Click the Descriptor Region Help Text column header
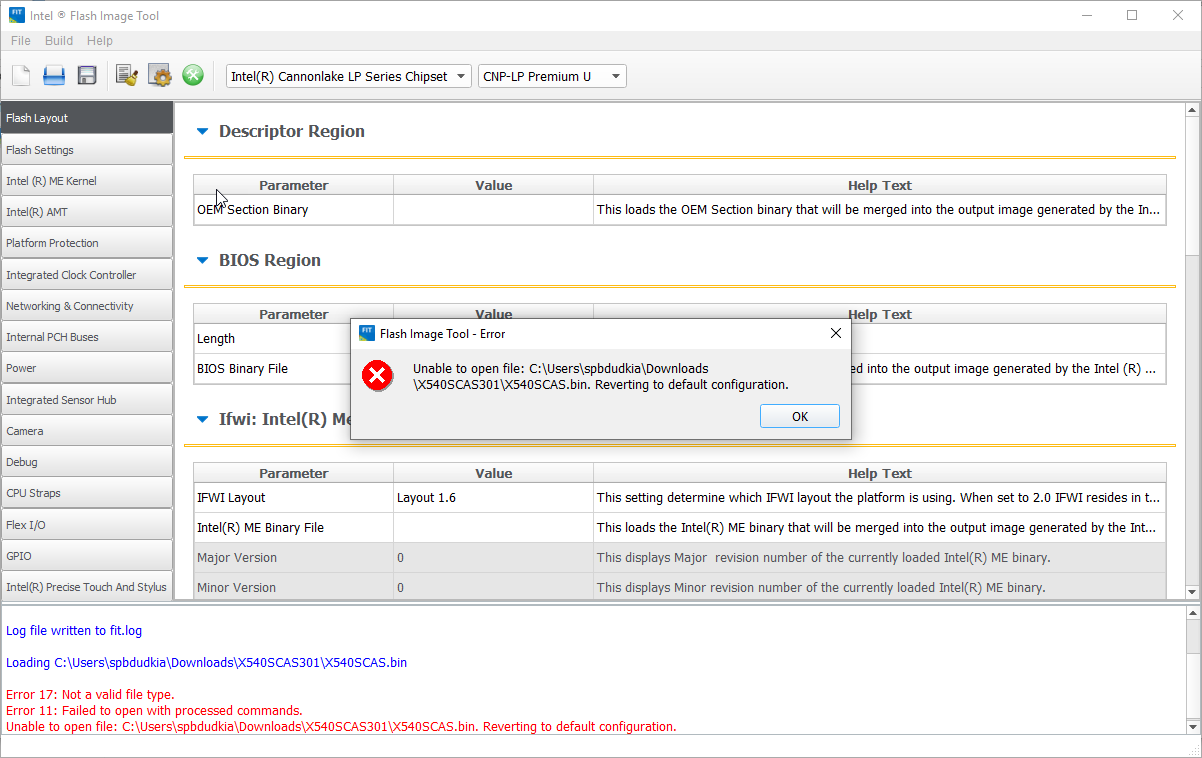The width and height of the screenshot is (1202, 758). [879, 185]
